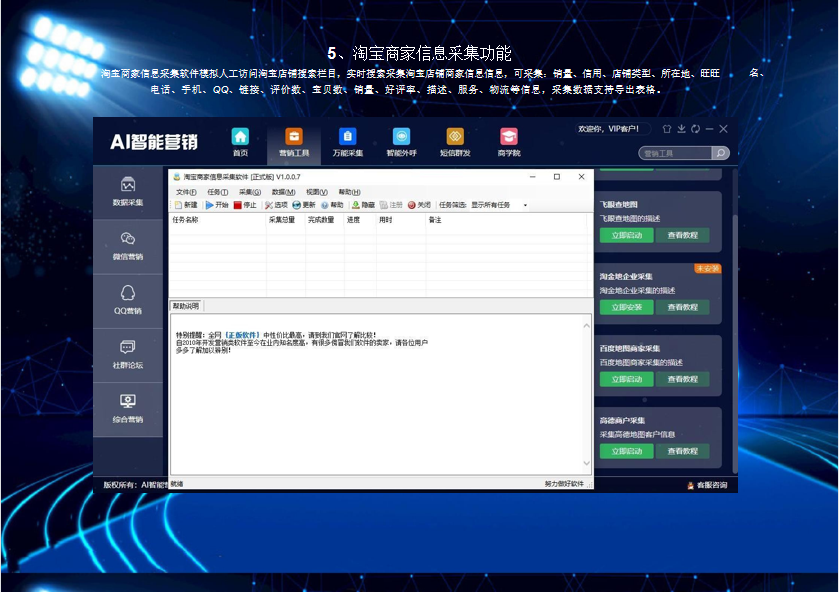The image size is (839, 592).
Task: Click 查看教程 for 淘金地企业采集
Action: (x=683, y=307)
